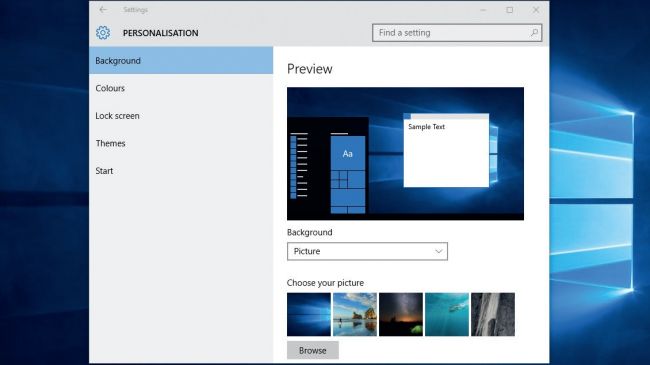650x365 pixels.
Task: Minimize the Settings window
Action: pyautogui.click(x=483, y=10)
